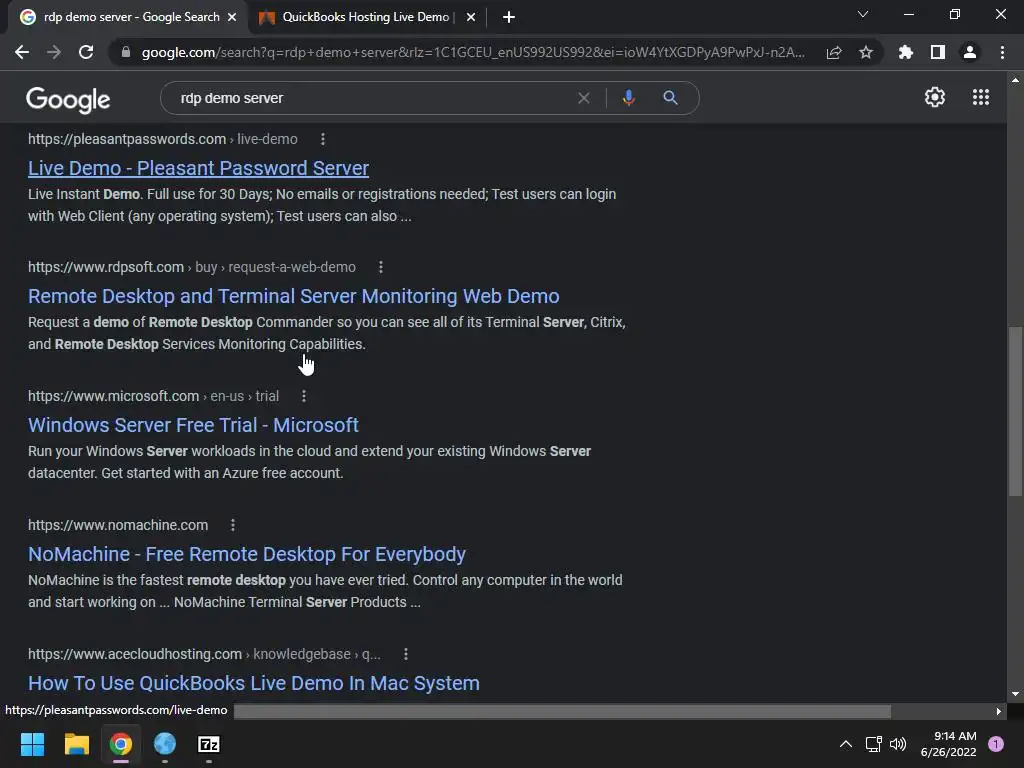Click the browser forward arrow
The height and width of the screenshot is (768, 1024).
click(x=54, y=52)
